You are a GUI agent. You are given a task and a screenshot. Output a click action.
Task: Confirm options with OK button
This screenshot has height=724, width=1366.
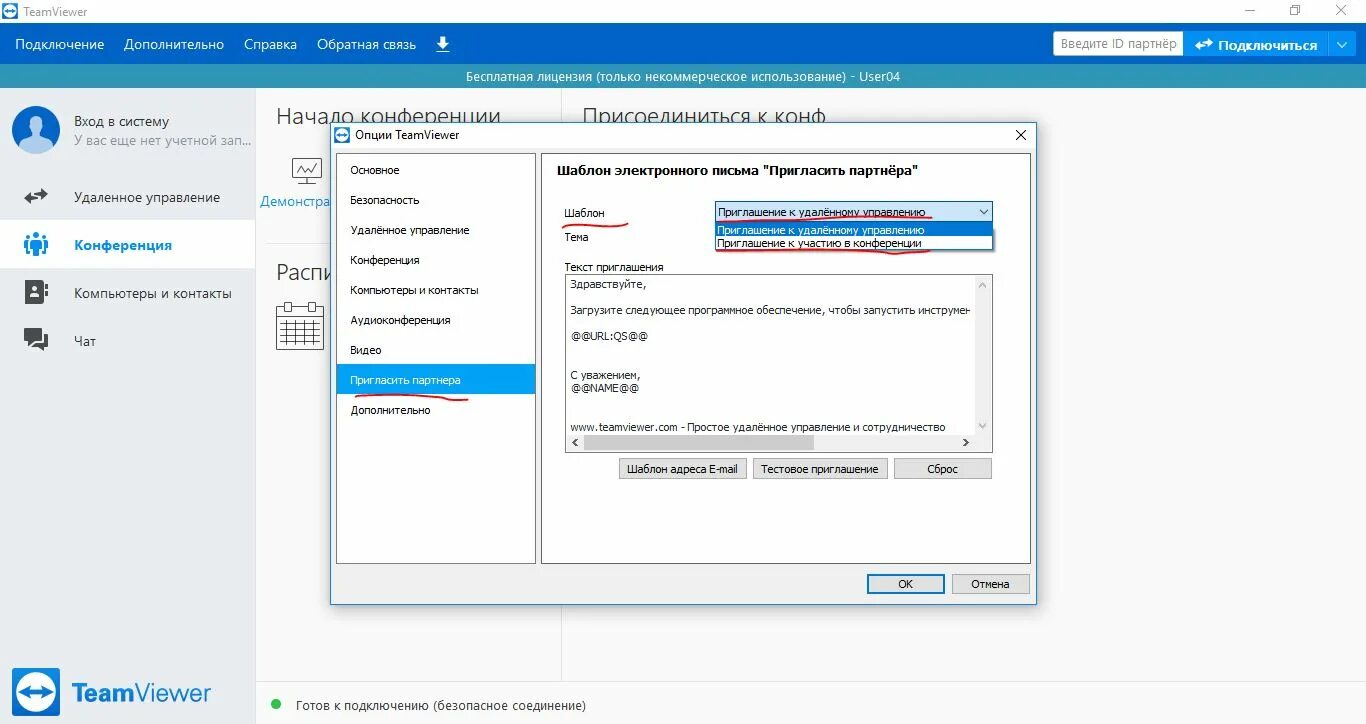906,584
